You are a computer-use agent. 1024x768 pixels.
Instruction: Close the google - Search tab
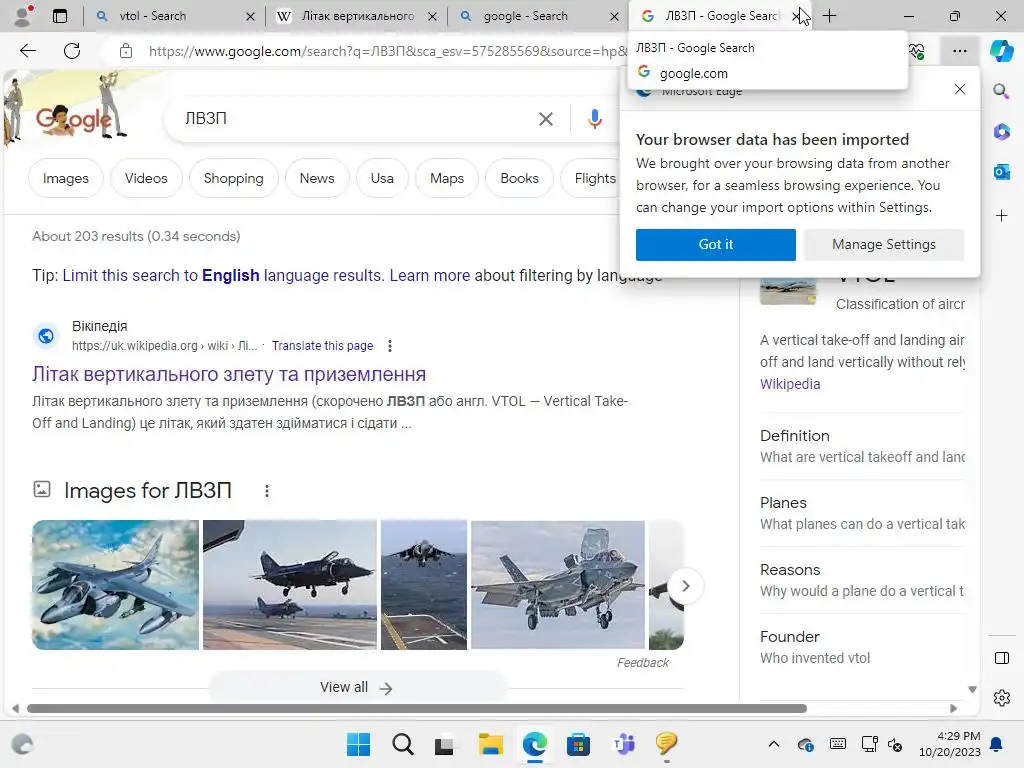[x=614, y=16]
